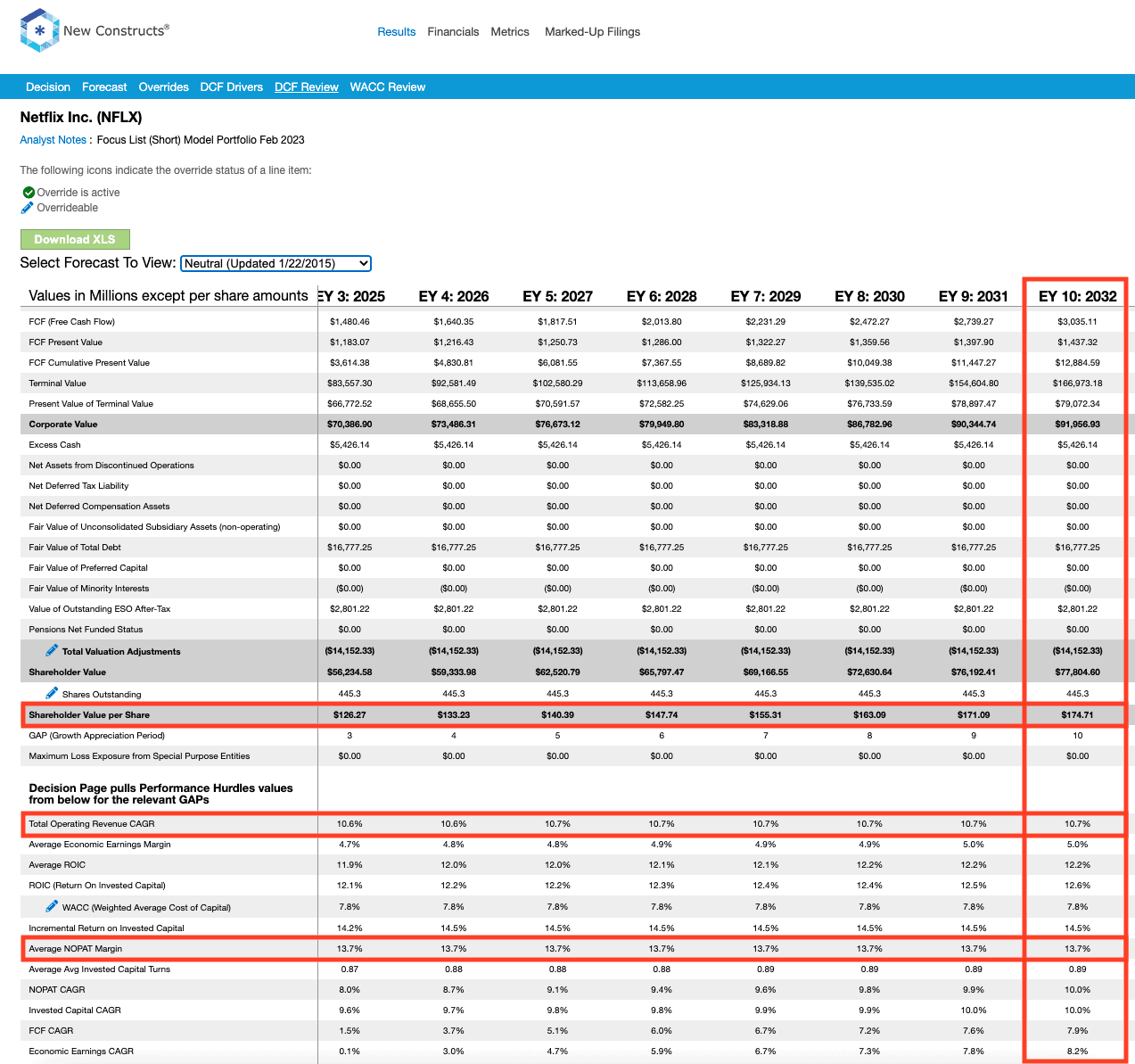Click the EY 10: 2032 column header
This screenshot has width=1135, height=1064.
click(1078, 296)
